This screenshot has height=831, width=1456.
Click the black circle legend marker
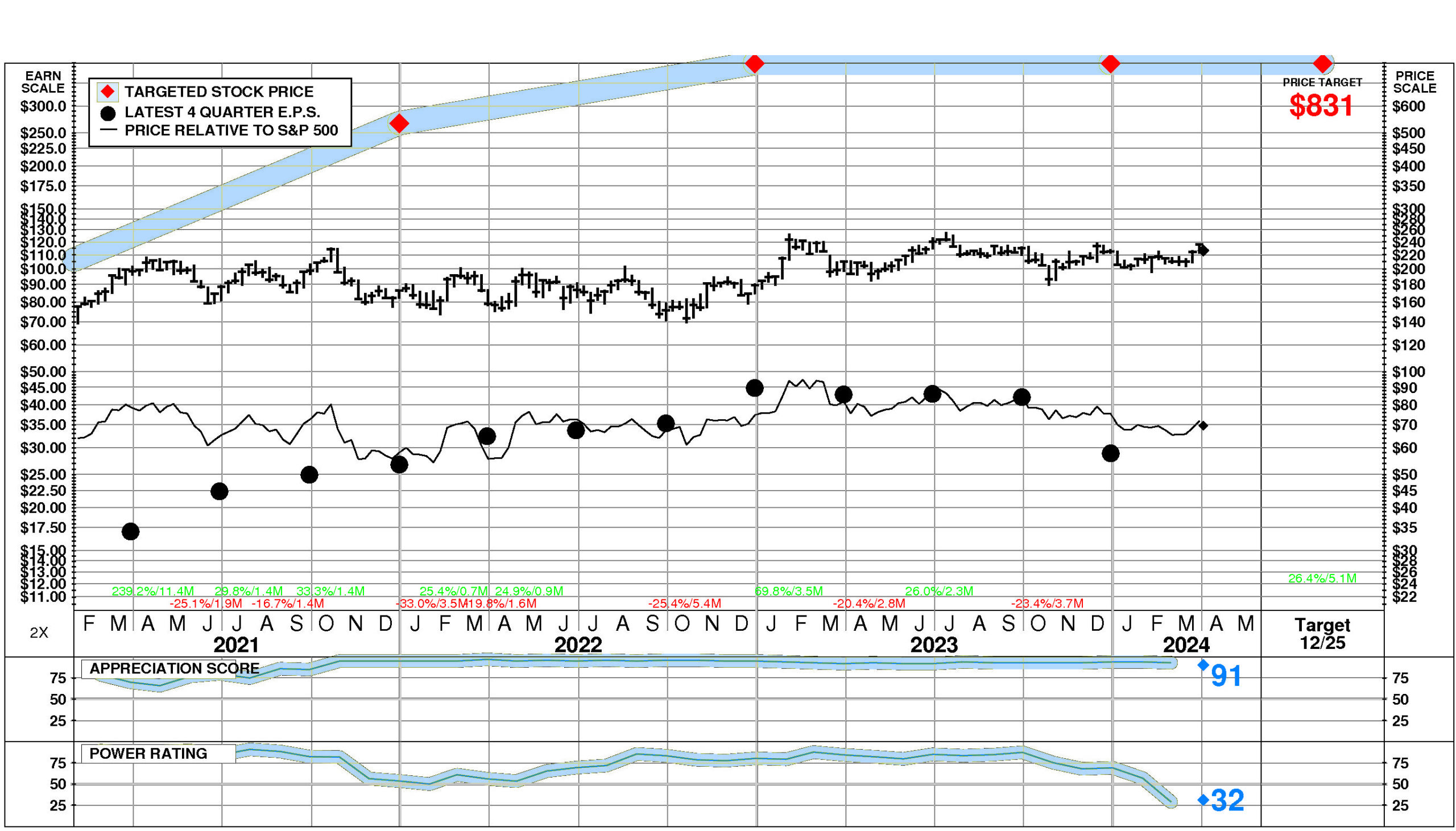pyautogui.click(x=108, y=113)
